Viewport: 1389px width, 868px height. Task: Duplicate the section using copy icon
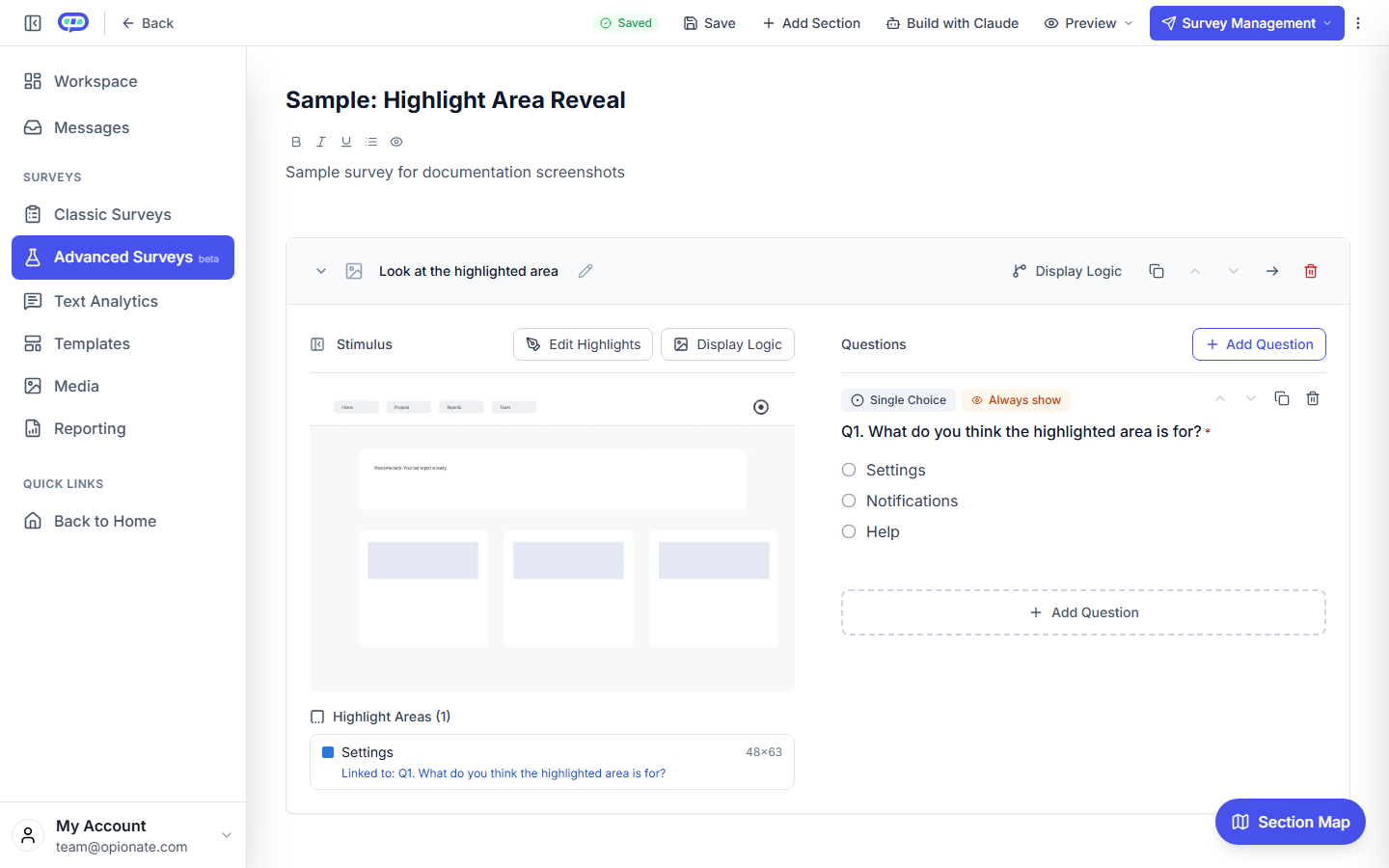(x=1157, y=271)
